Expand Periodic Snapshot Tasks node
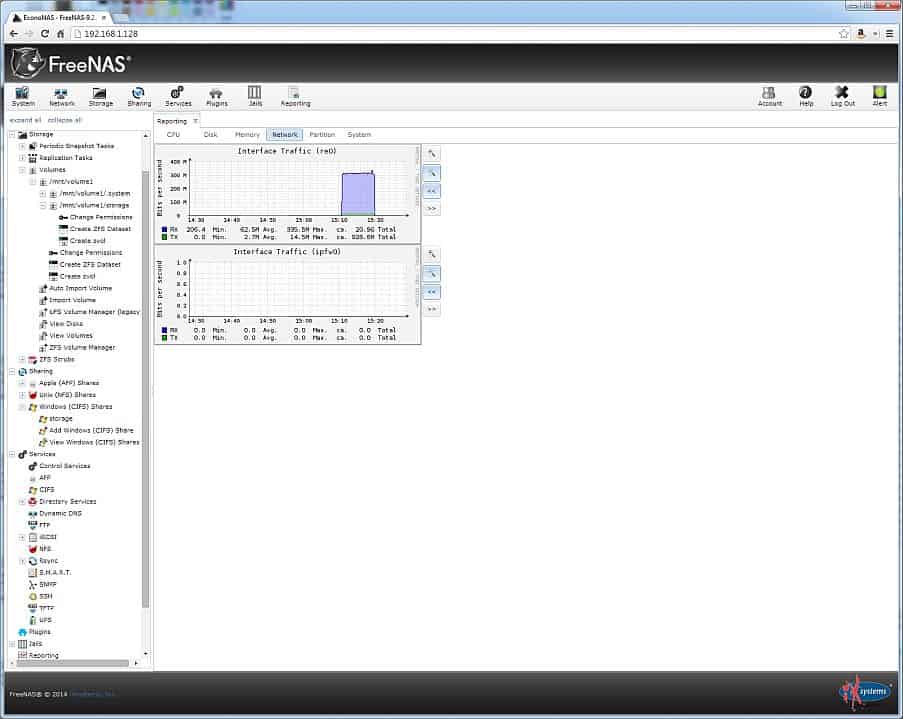This screenshot has width=903, height=719. pos(22,146)
